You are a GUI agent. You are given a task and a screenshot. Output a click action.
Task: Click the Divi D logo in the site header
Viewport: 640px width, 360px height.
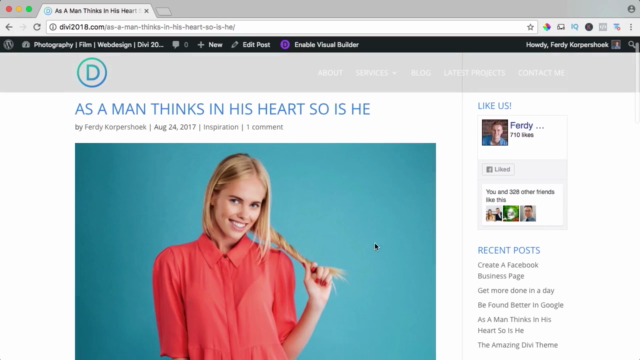[92, 73]
